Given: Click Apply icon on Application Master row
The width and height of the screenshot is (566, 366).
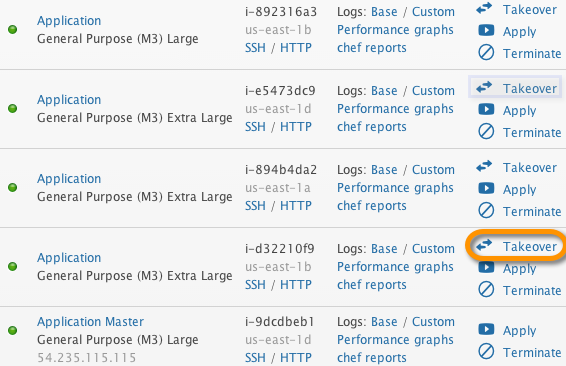Looking at the screenshot, I should [486, 329].
